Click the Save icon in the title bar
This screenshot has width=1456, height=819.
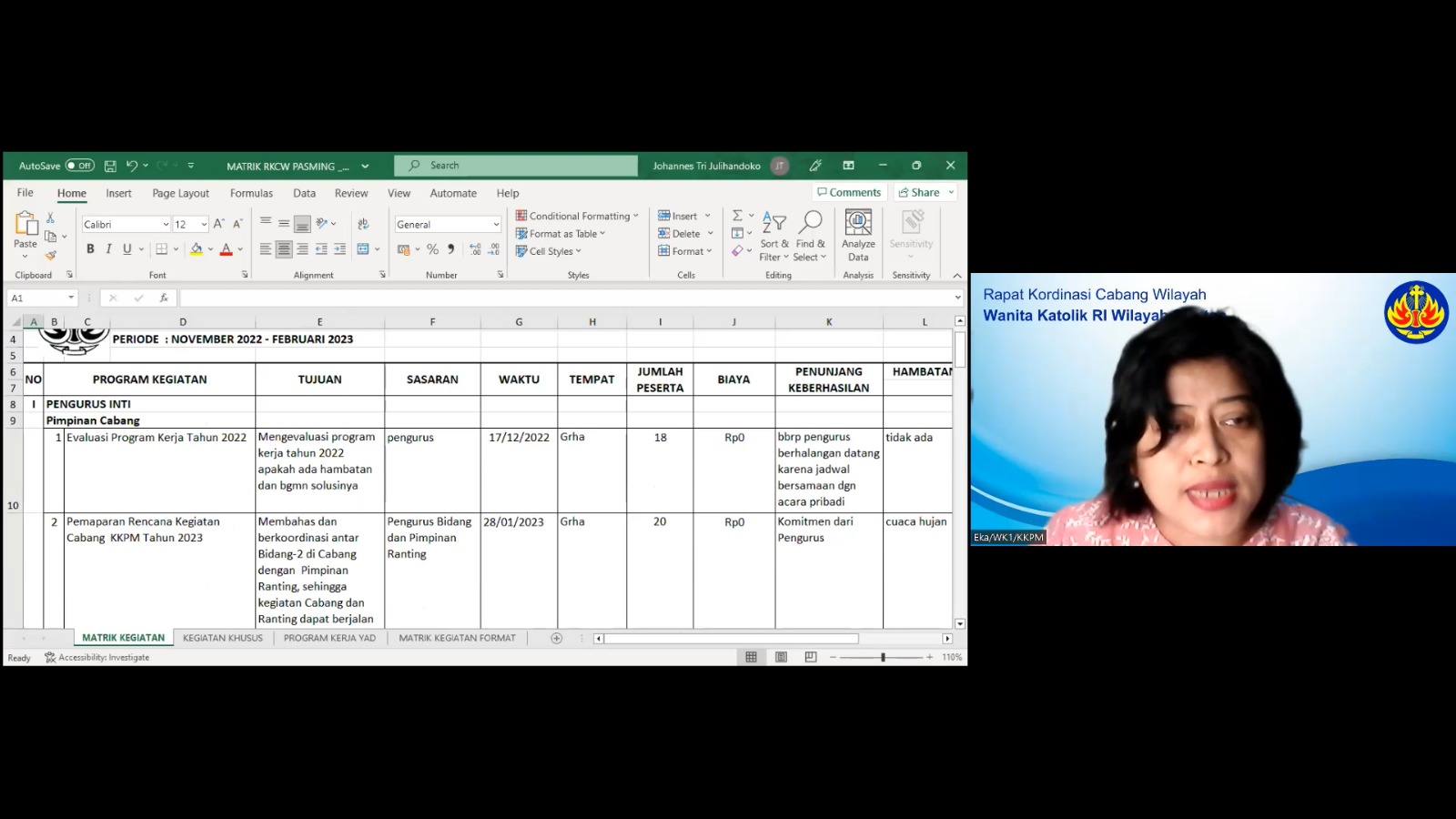[x=110, y=166]
